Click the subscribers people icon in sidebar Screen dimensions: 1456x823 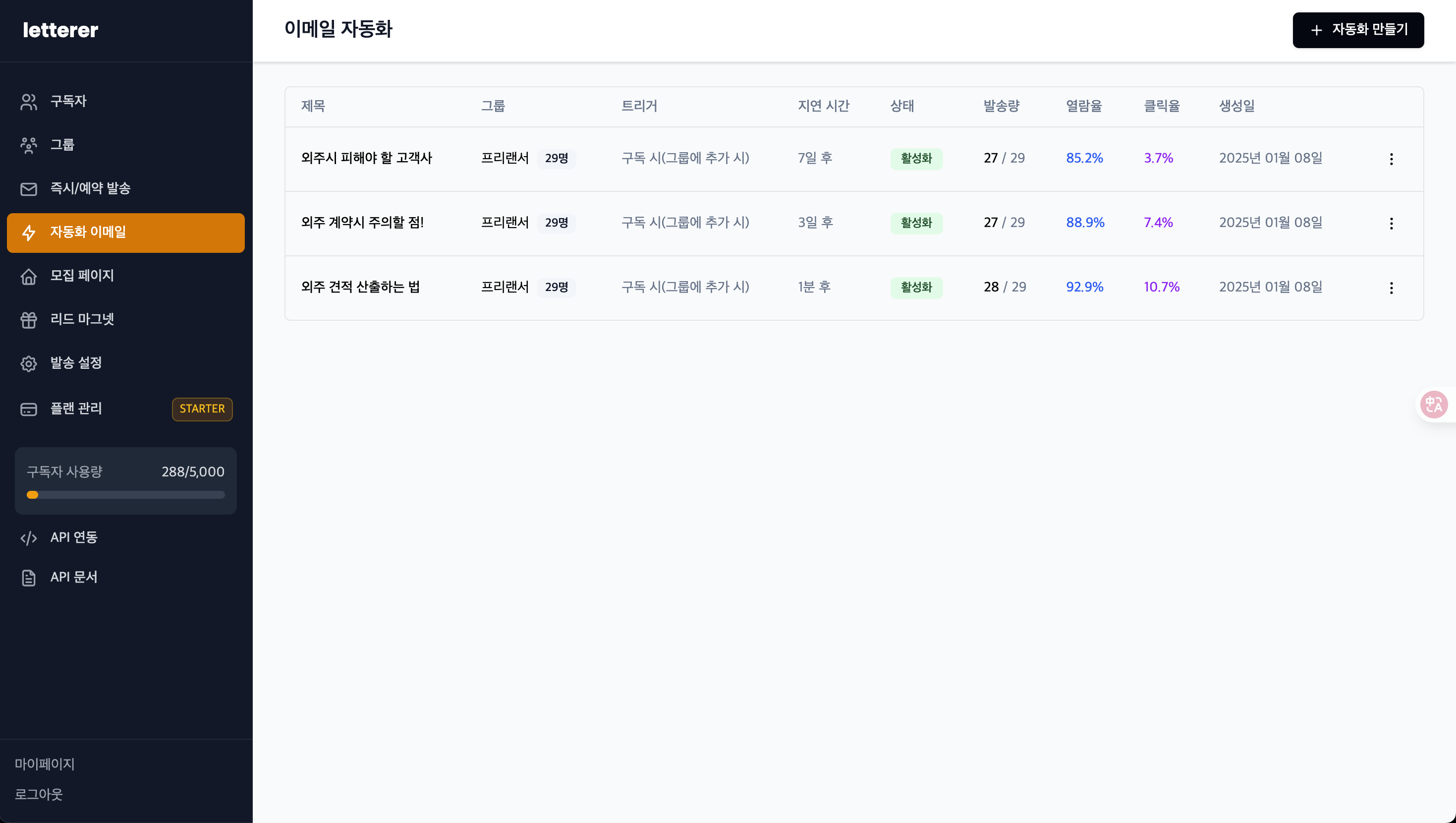click(29, 102)
